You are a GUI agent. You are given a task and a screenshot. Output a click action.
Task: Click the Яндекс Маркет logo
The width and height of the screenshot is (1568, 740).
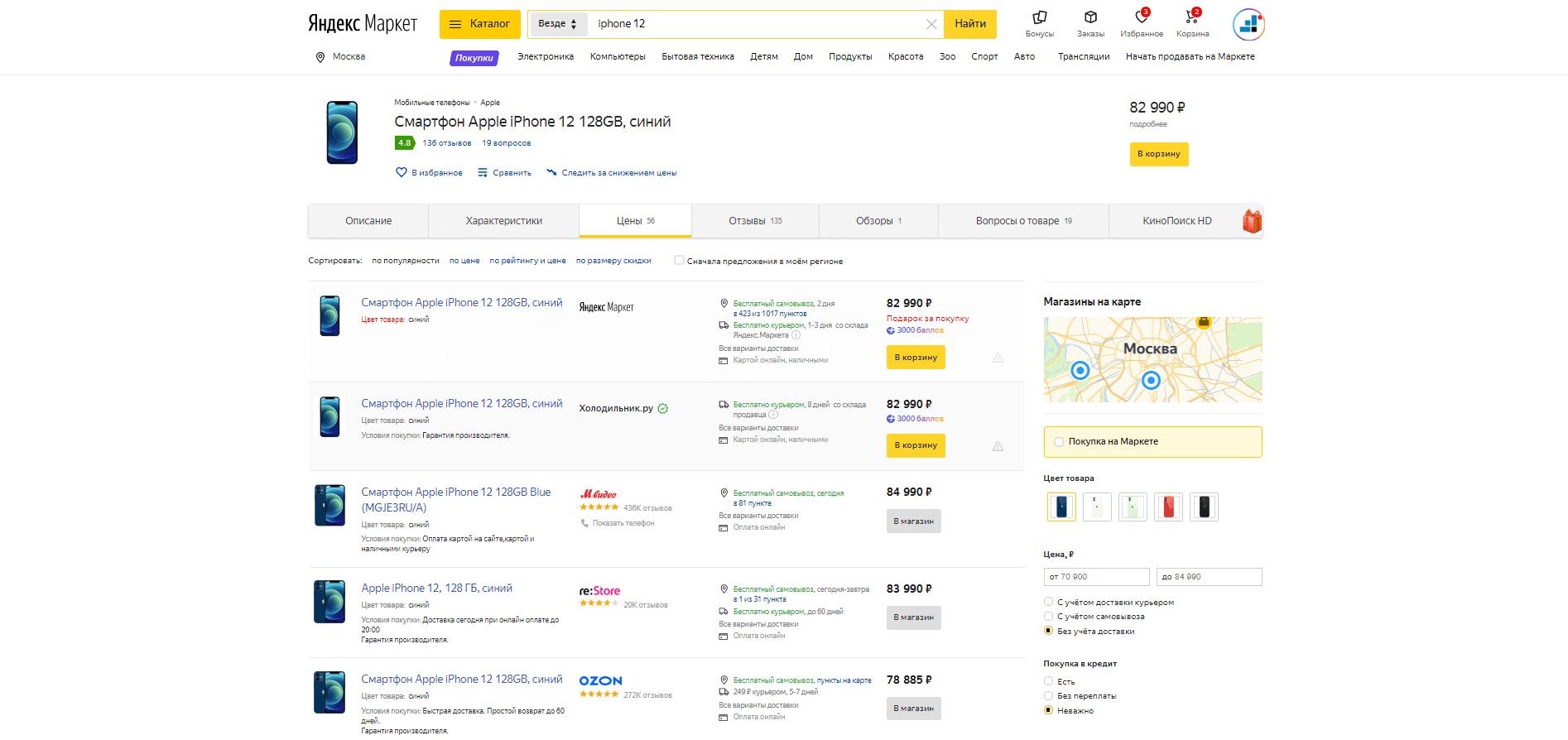click(x=363, y=23)
